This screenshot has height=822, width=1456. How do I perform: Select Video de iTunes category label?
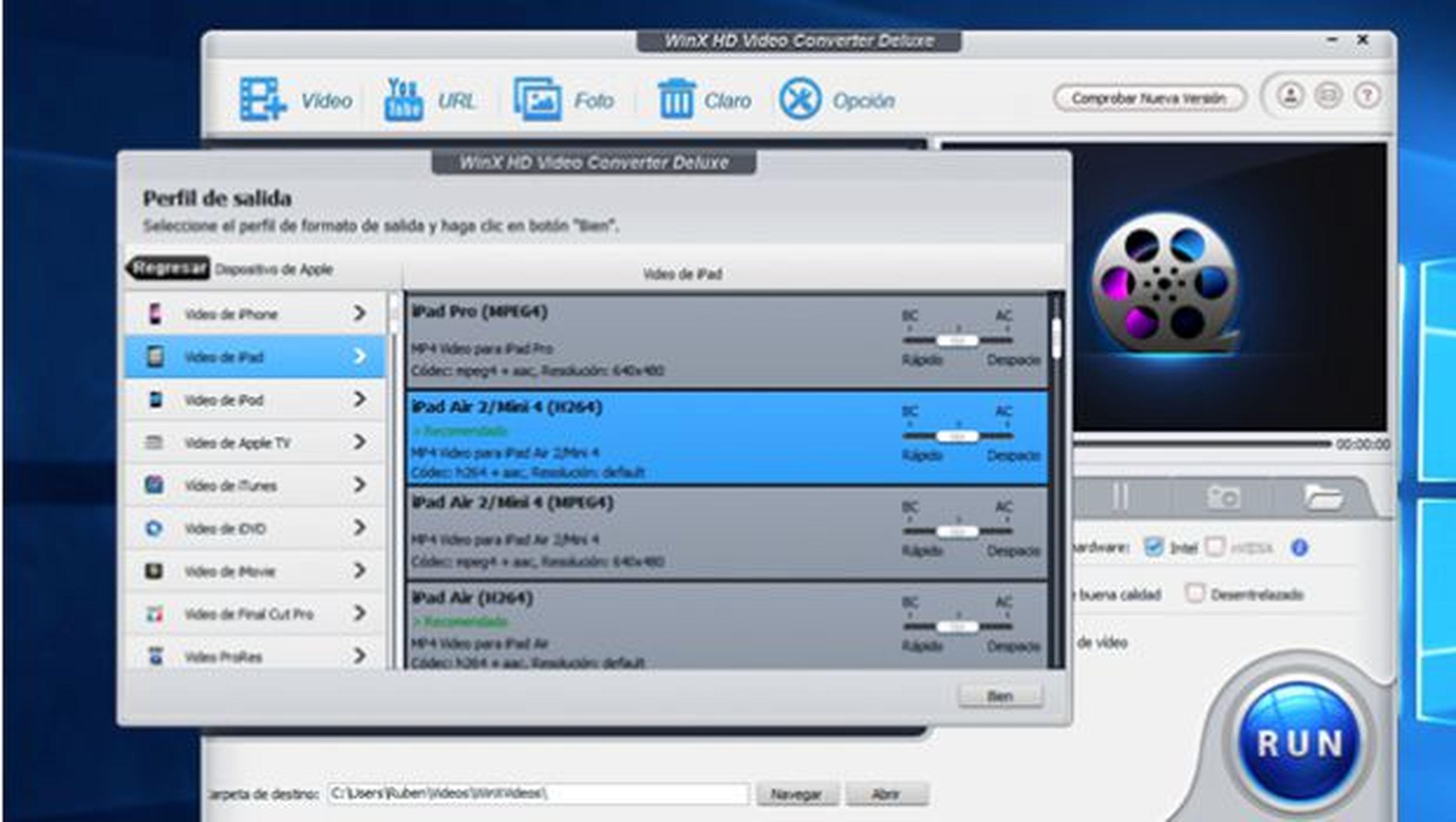click(231, 486)
